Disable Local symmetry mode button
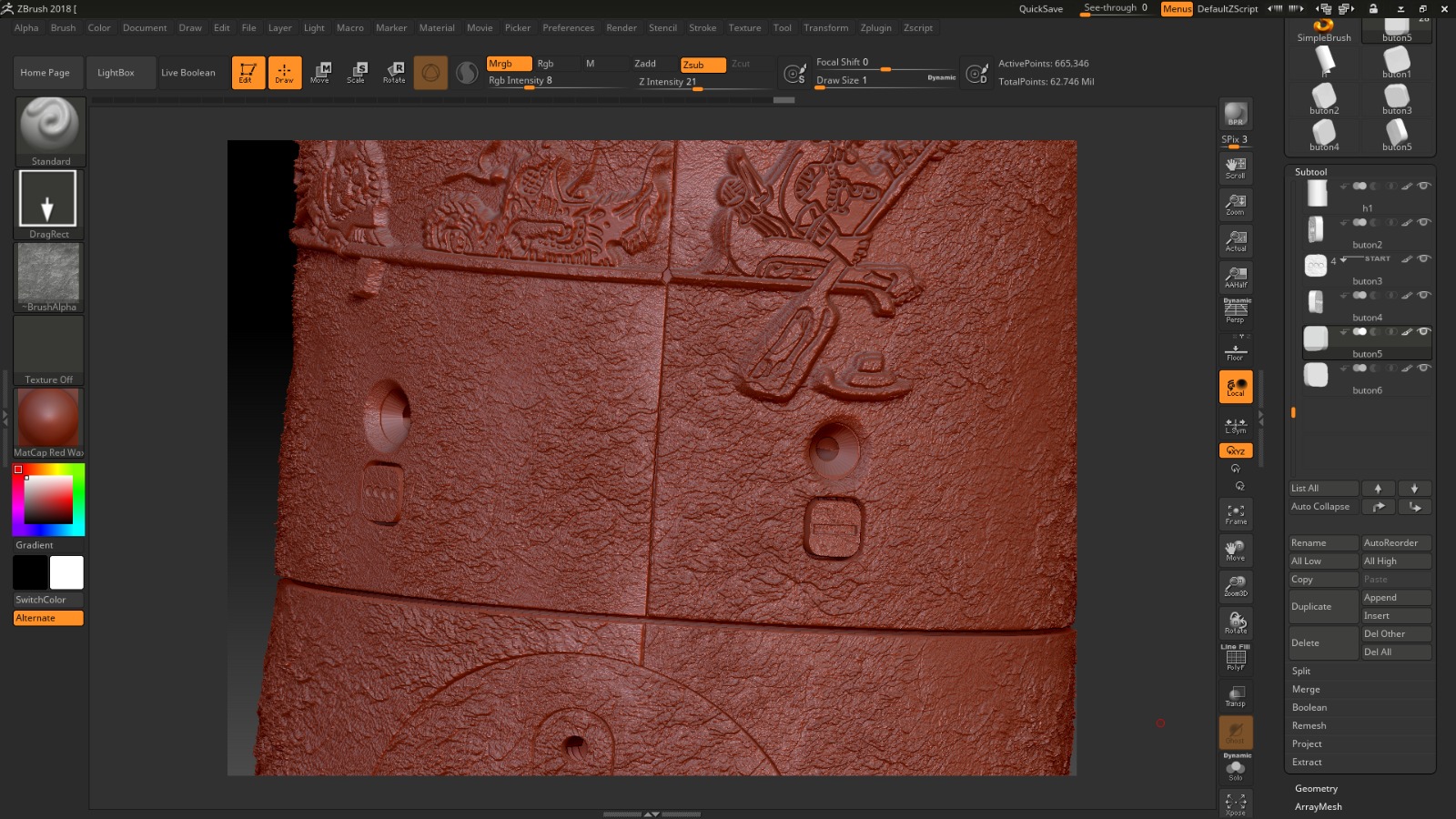This screenshot has height=819, width=1456. click(1235, 387)
